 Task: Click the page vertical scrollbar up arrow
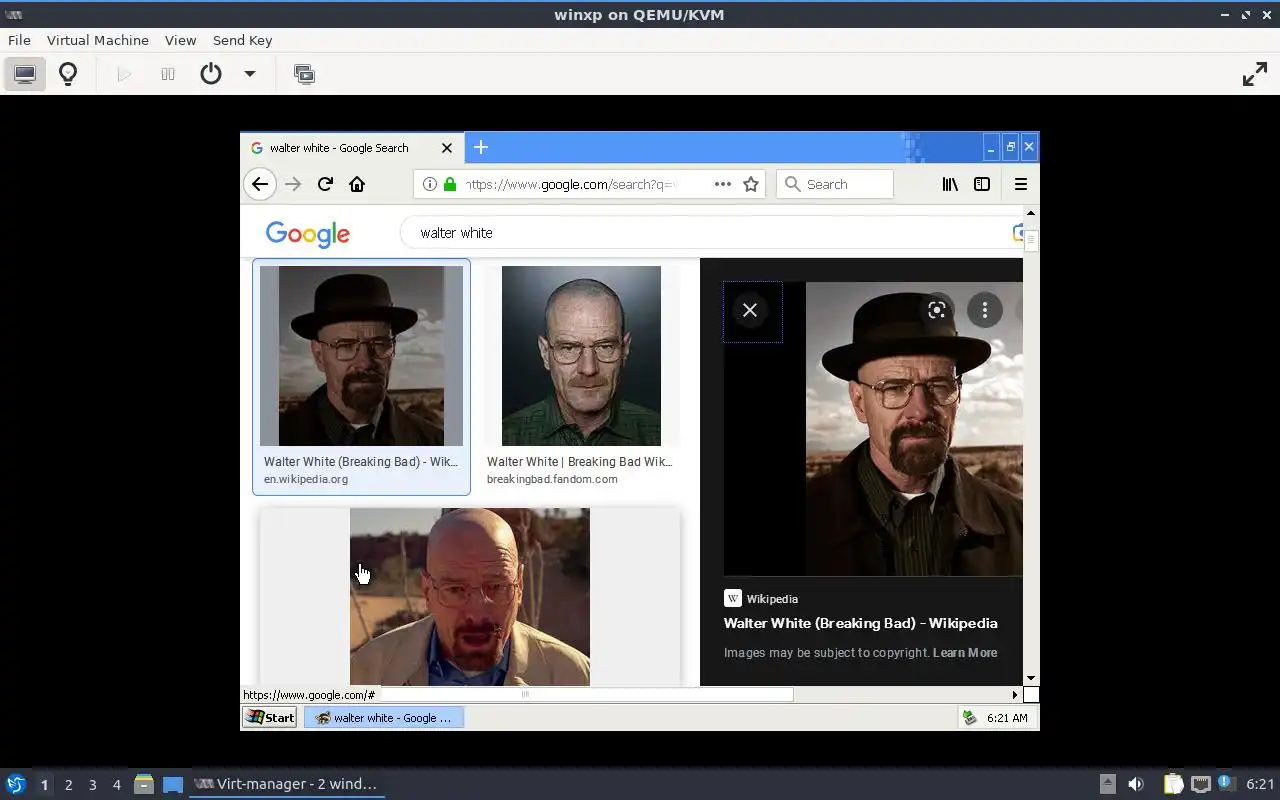(x=1031, y=213)
